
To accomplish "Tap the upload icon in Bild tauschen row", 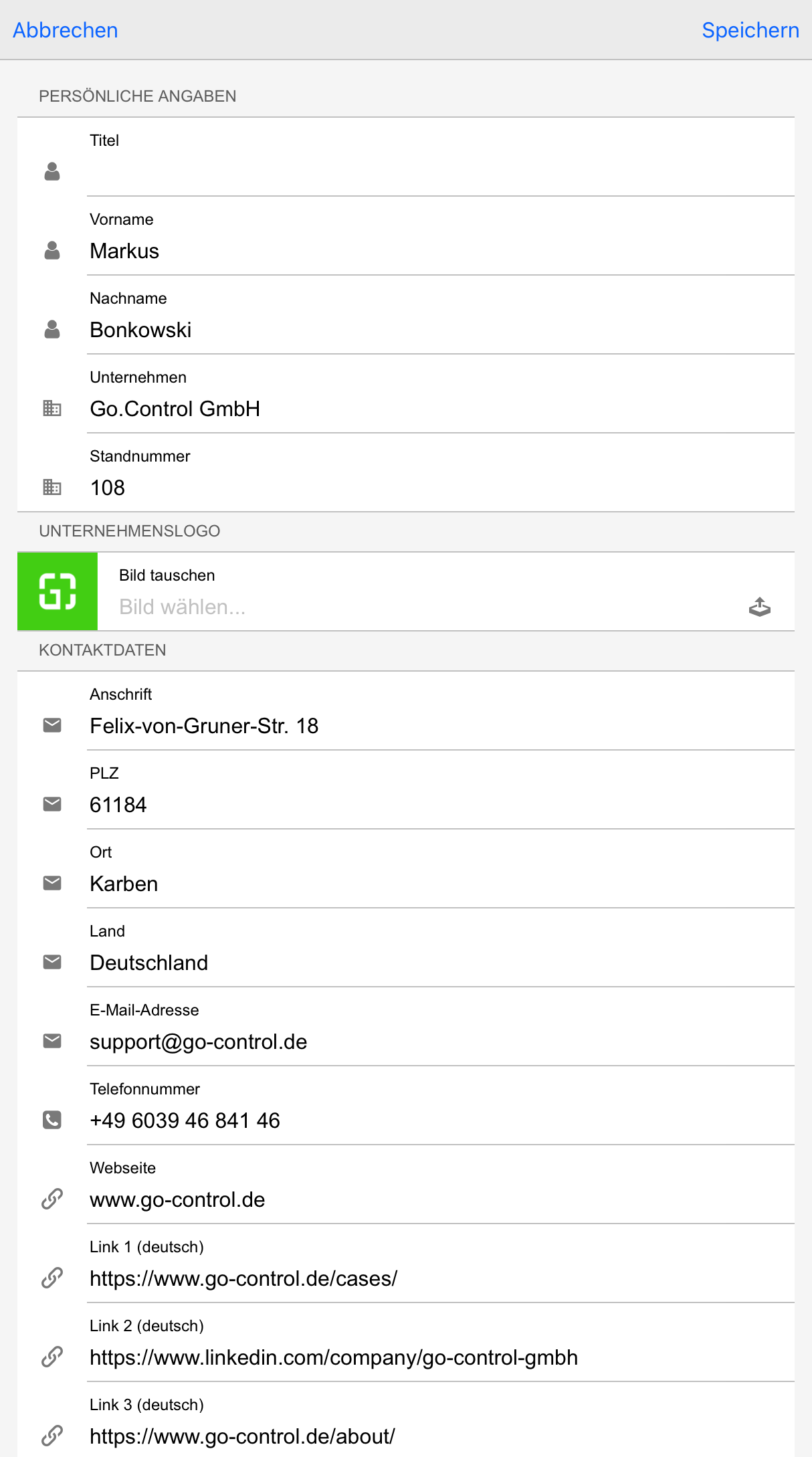I will tap(759, 607).
